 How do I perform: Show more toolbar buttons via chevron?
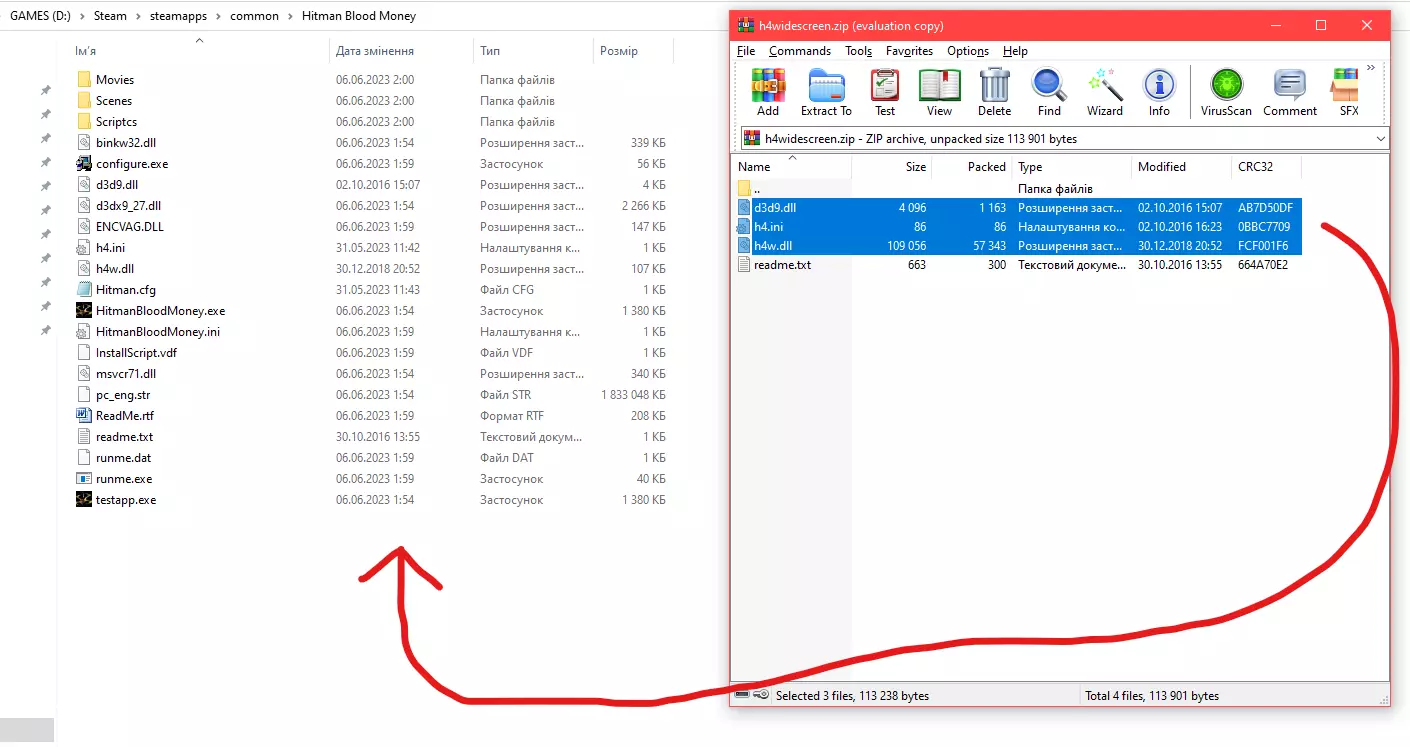[x=1371, y=68]
